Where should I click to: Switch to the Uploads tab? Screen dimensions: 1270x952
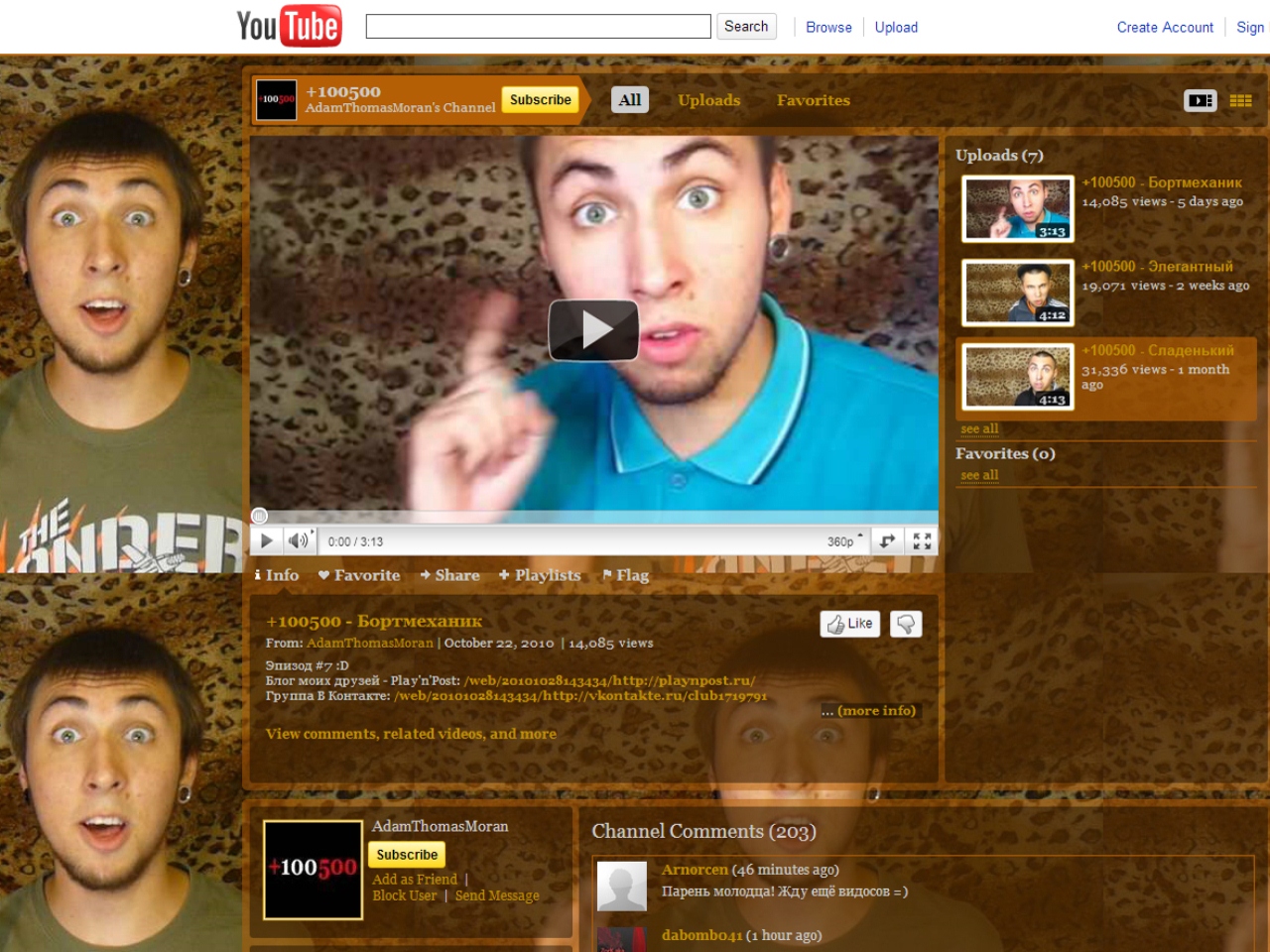coord(709,100)
